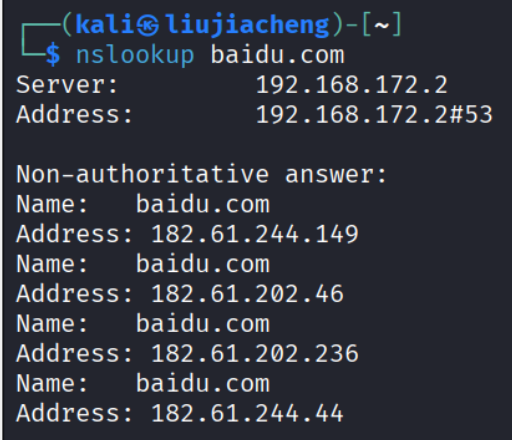Click IP address 182.61.244.44

247,413
